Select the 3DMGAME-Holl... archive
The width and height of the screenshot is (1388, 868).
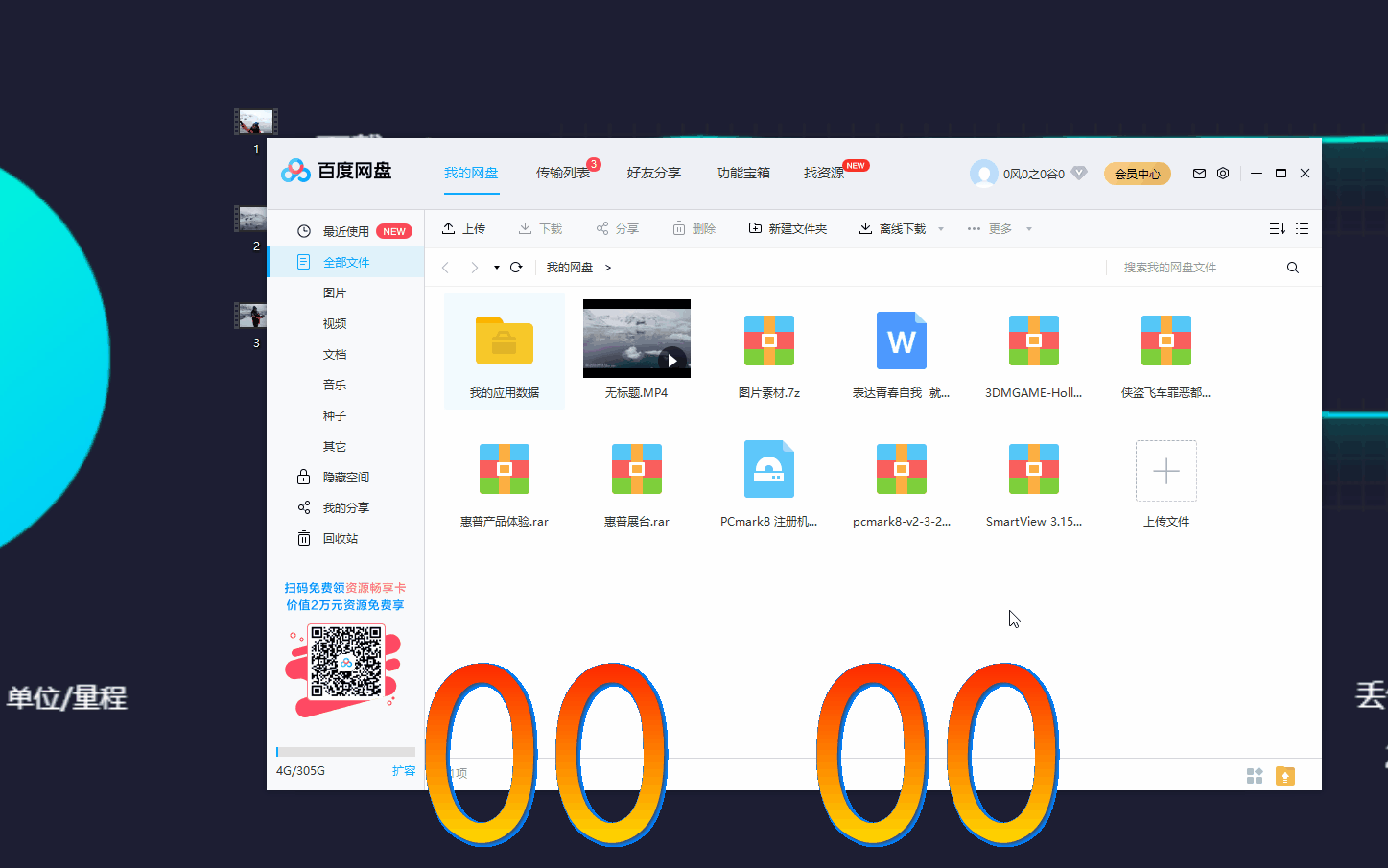coord(1034,340)
